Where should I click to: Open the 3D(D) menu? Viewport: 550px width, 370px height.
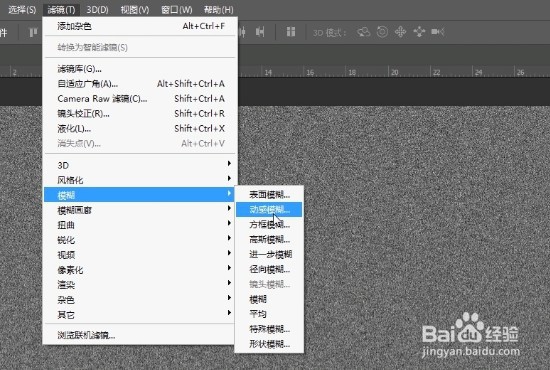tap(97, 9)
